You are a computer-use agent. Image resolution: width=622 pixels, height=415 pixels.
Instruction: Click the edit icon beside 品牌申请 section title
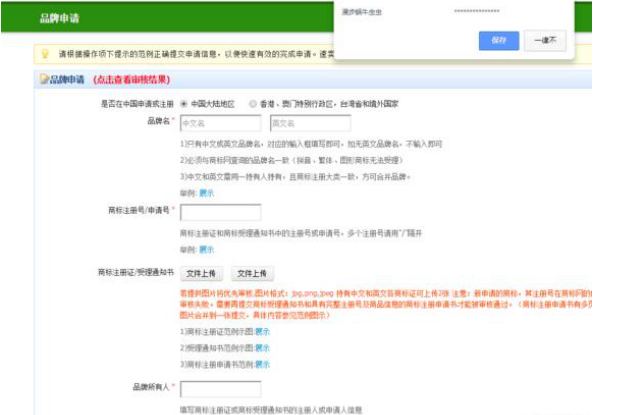[x=44, y=79]
